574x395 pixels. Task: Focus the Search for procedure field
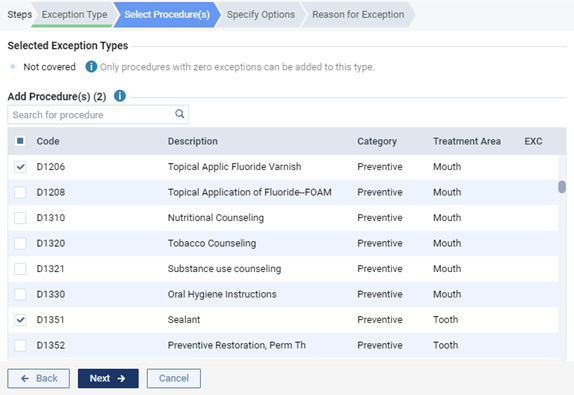[x=98, y=115]
